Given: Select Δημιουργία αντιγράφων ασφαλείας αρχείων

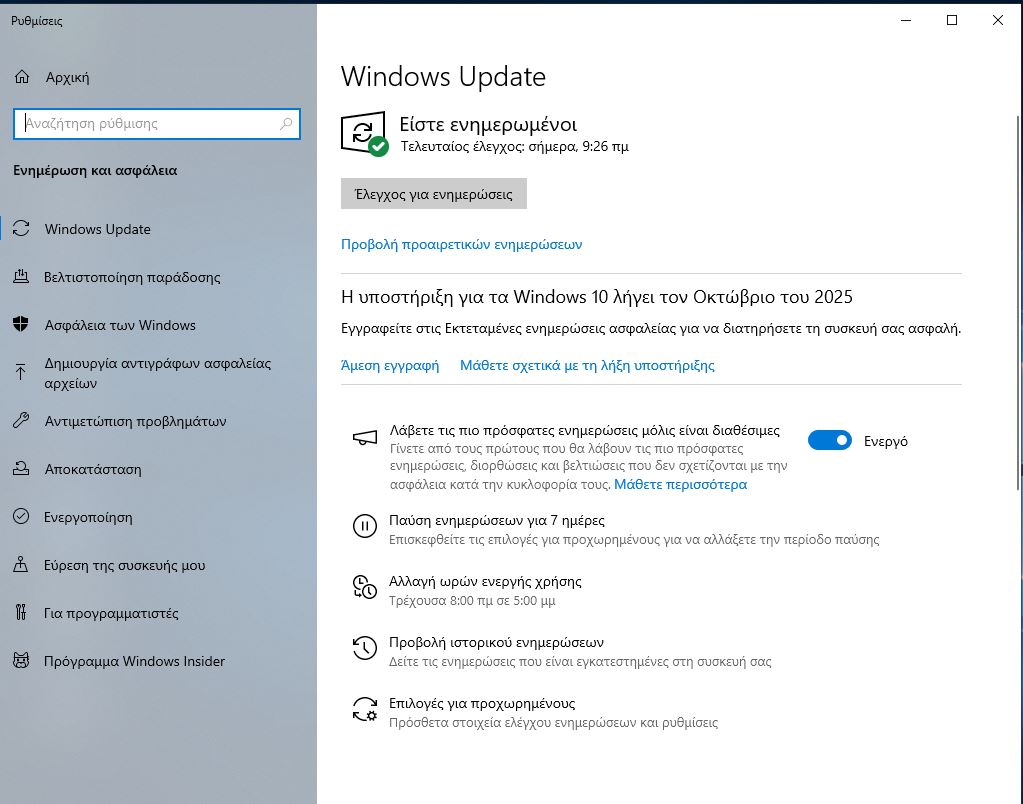Looking at the screenshot, I should click(x=159, y=373).
